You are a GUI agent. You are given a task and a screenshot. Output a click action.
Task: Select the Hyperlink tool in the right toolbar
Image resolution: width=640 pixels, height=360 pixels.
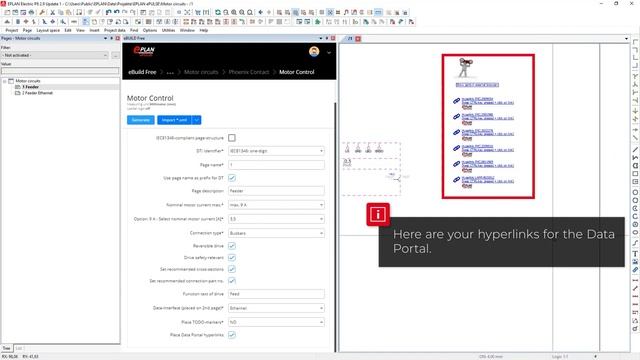click(x=635, y=270)
